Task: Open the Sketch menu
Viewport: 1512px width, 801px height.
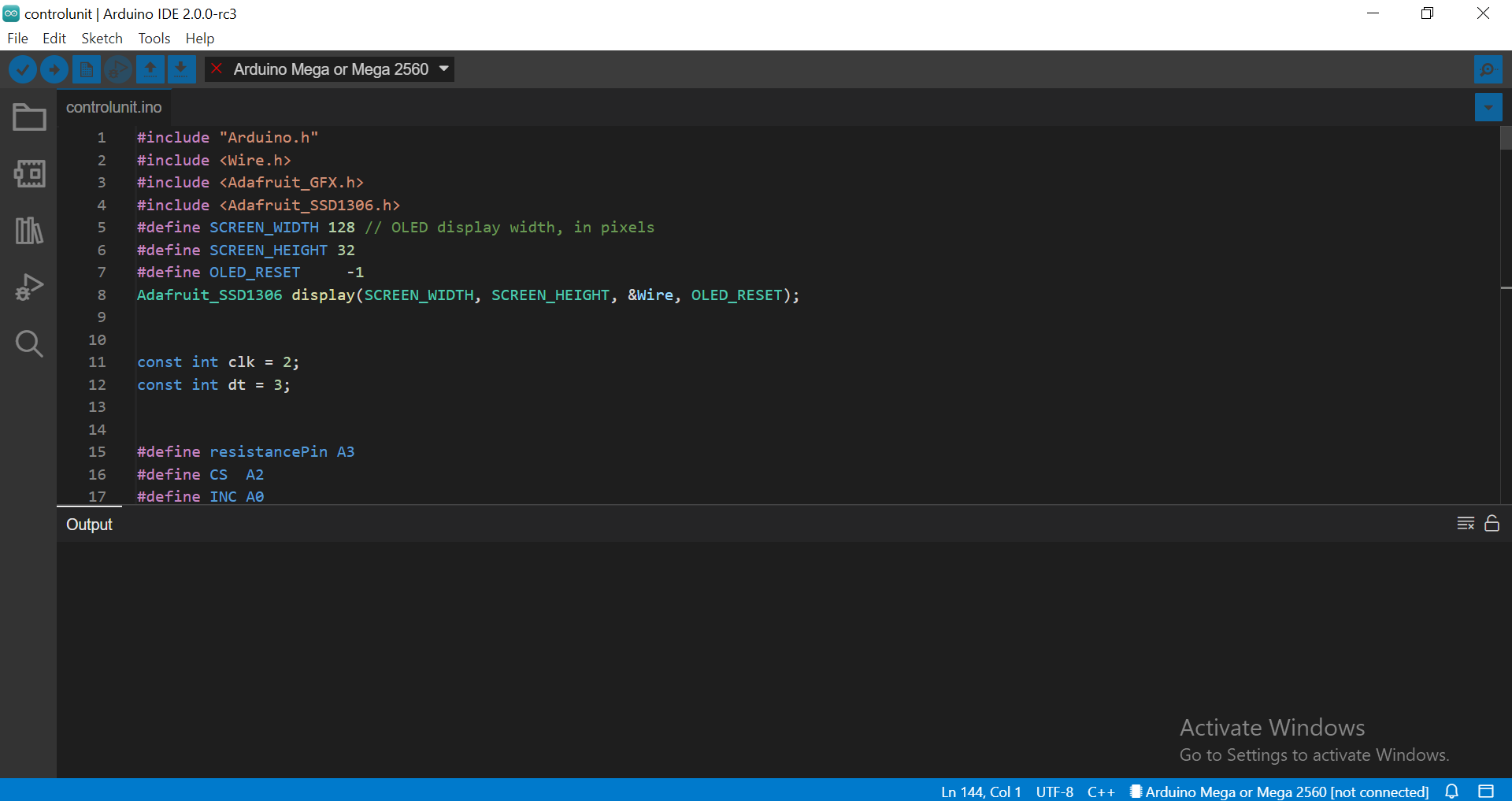Action: pos(102,38)
